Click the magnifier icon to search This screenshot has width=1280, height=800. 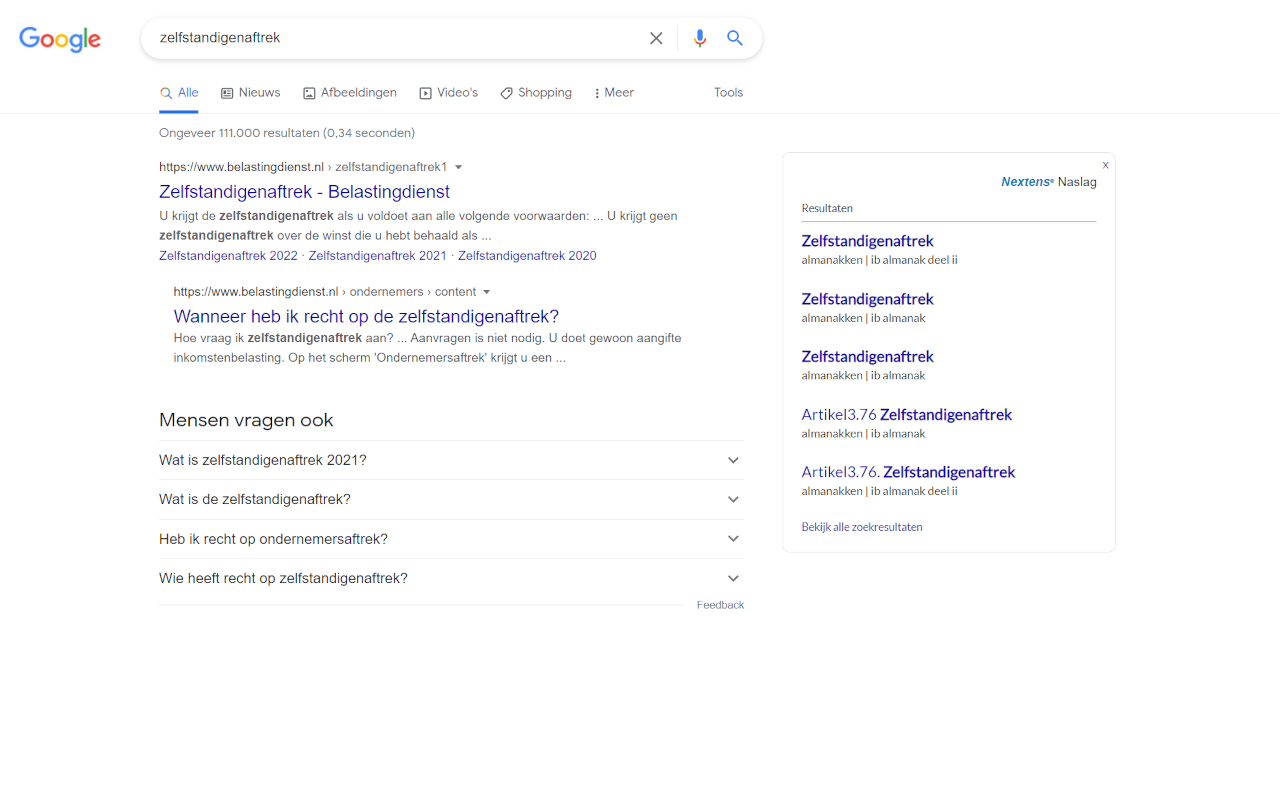(735, 37)
